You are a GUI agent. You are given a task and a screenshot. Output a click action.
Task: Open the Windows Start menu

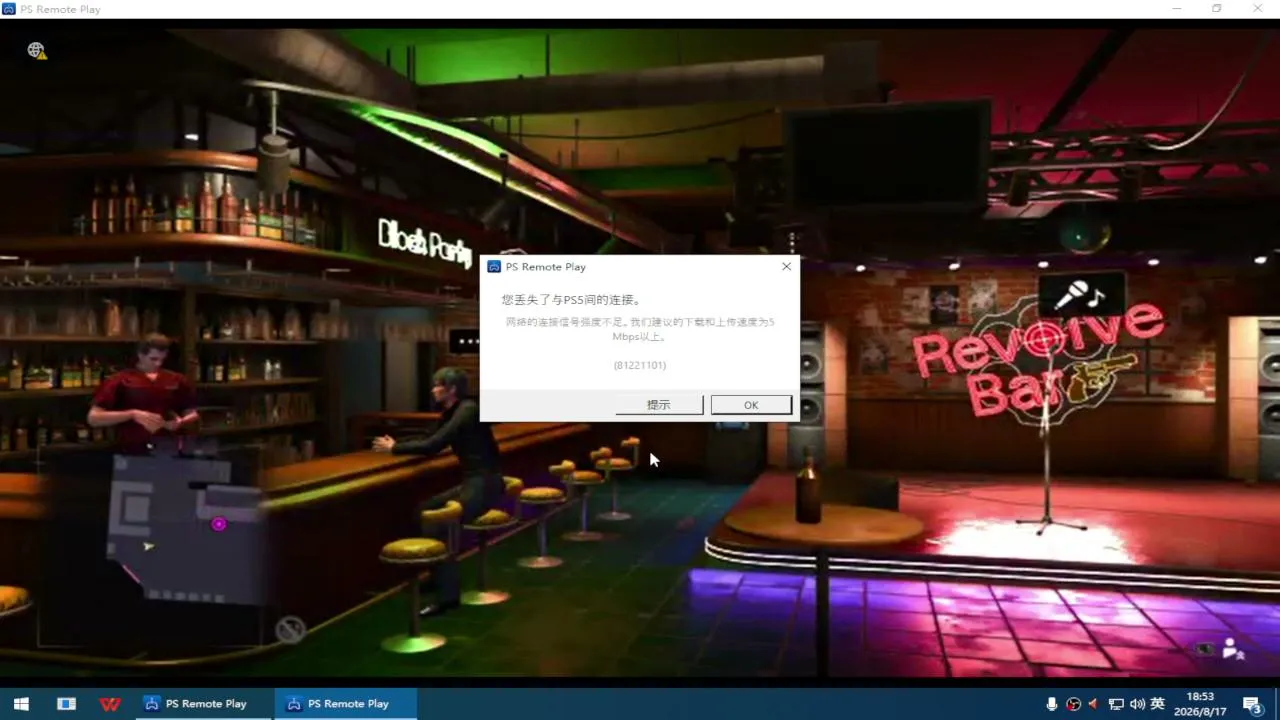[21, 704]
